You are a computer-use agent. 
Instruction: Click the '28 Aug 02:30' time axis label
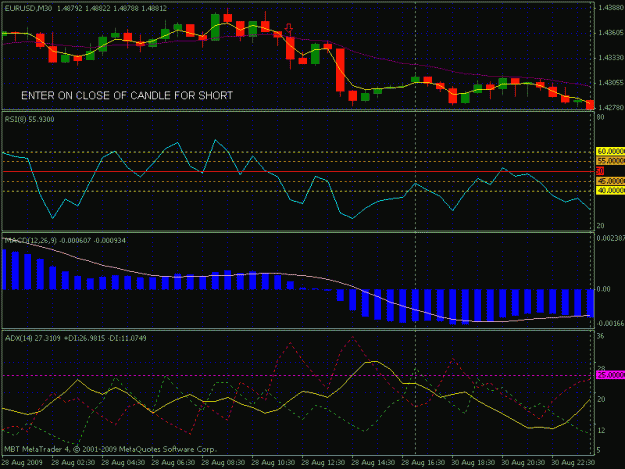[x=73, y=463]
